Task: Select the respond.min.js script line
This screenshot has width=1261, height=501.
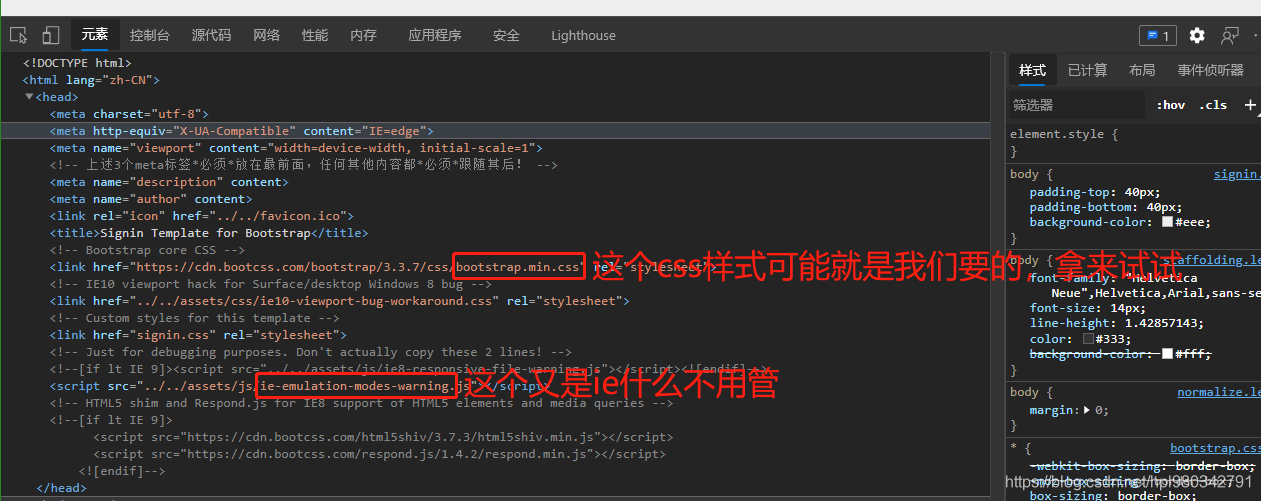Action: click(x=379, y=454)
